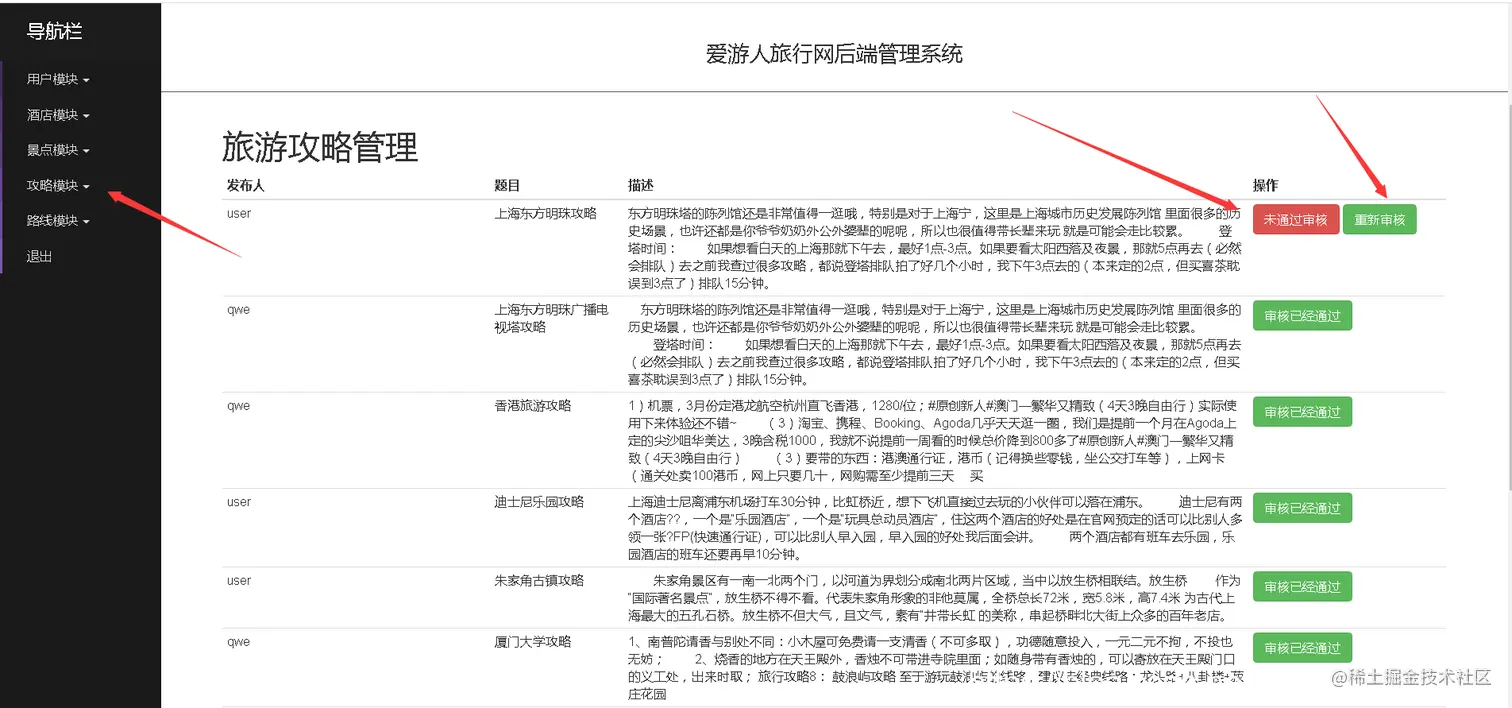Click publisher user in 上海东方明珠攻略 row
The width and height of the screenshot is (1512, 708).
tap(239, 214)
